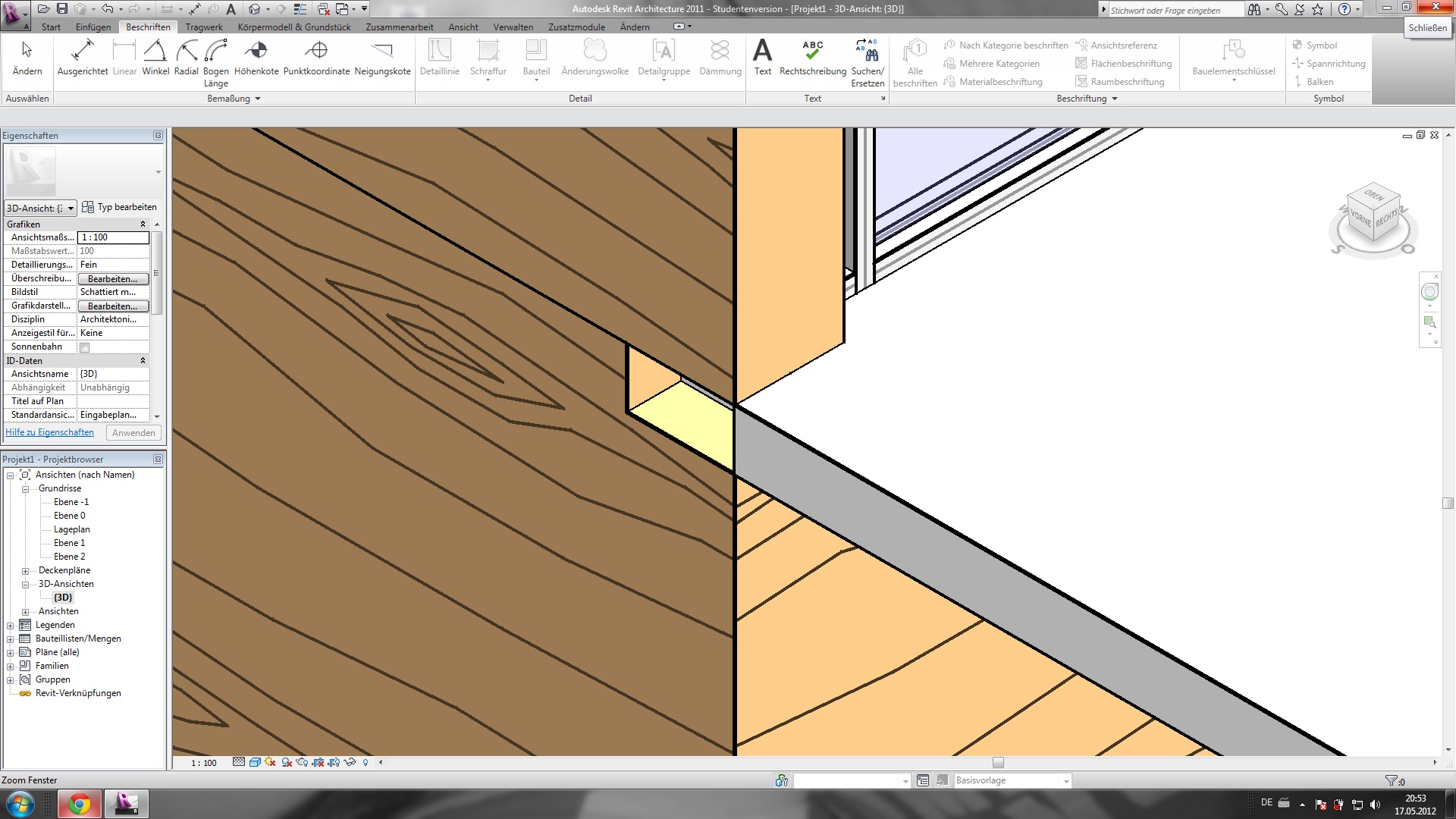This screenshot has width=1456, height=819.
Task: Open the Verwalten ribbon tab
Action: [513, 27]
